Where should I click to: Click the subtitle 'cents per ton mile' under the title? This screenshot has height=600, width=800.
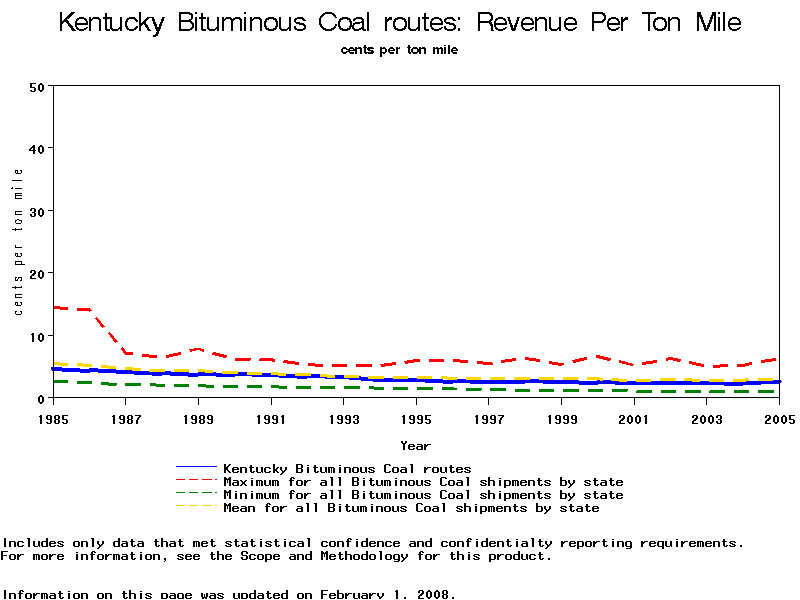(399, 50)
